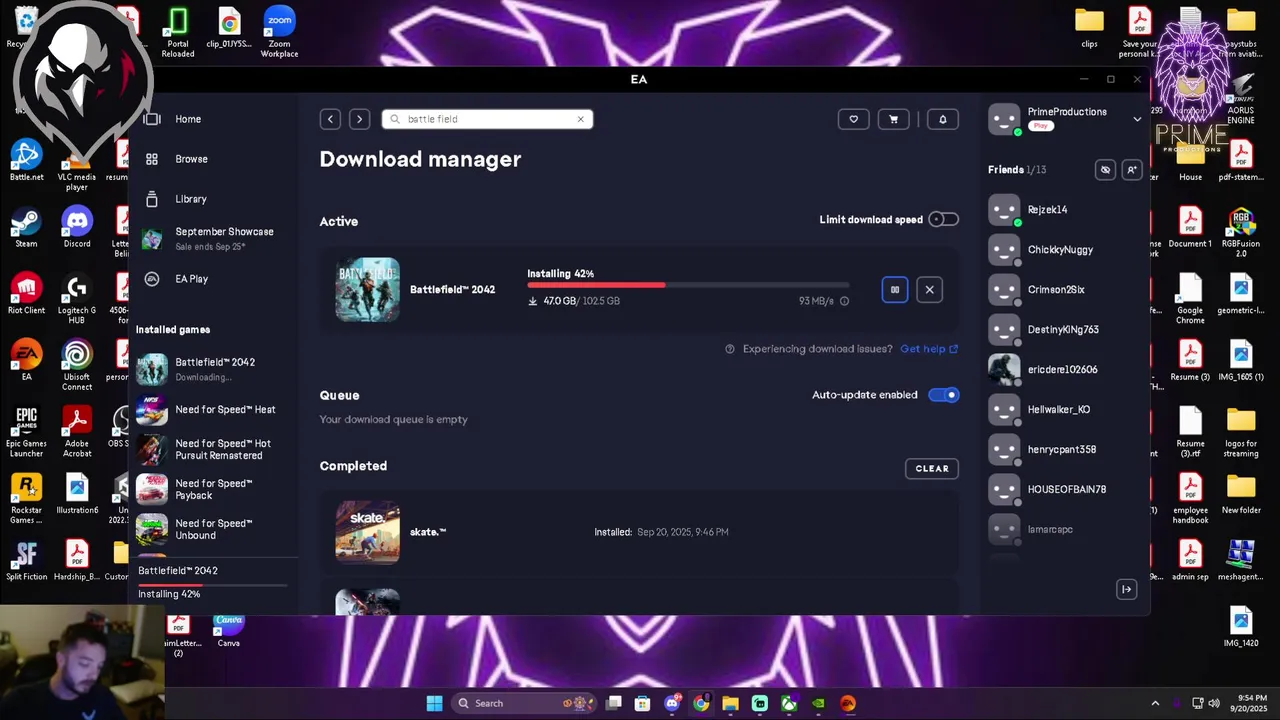
Task: Select Need for Speed Unbound
Action: 213,529
